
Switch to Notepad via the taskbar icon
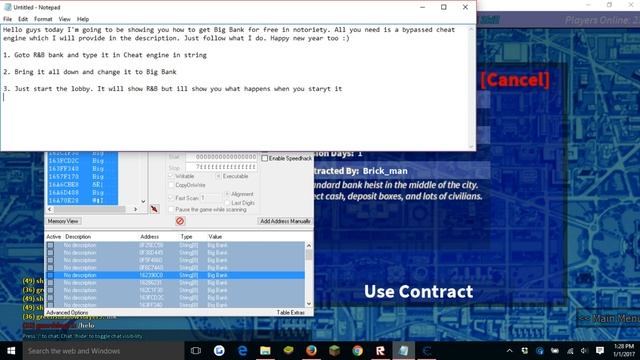pyautogui.click(x=404, y=351)
